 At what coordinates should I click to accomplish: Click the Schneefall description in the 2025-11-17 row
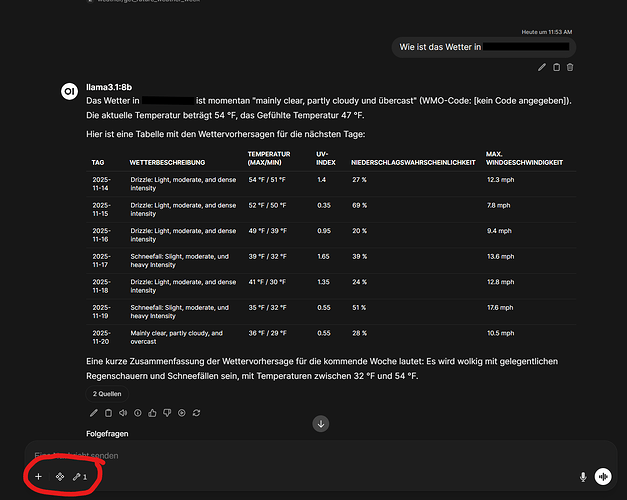pos(180,260)
